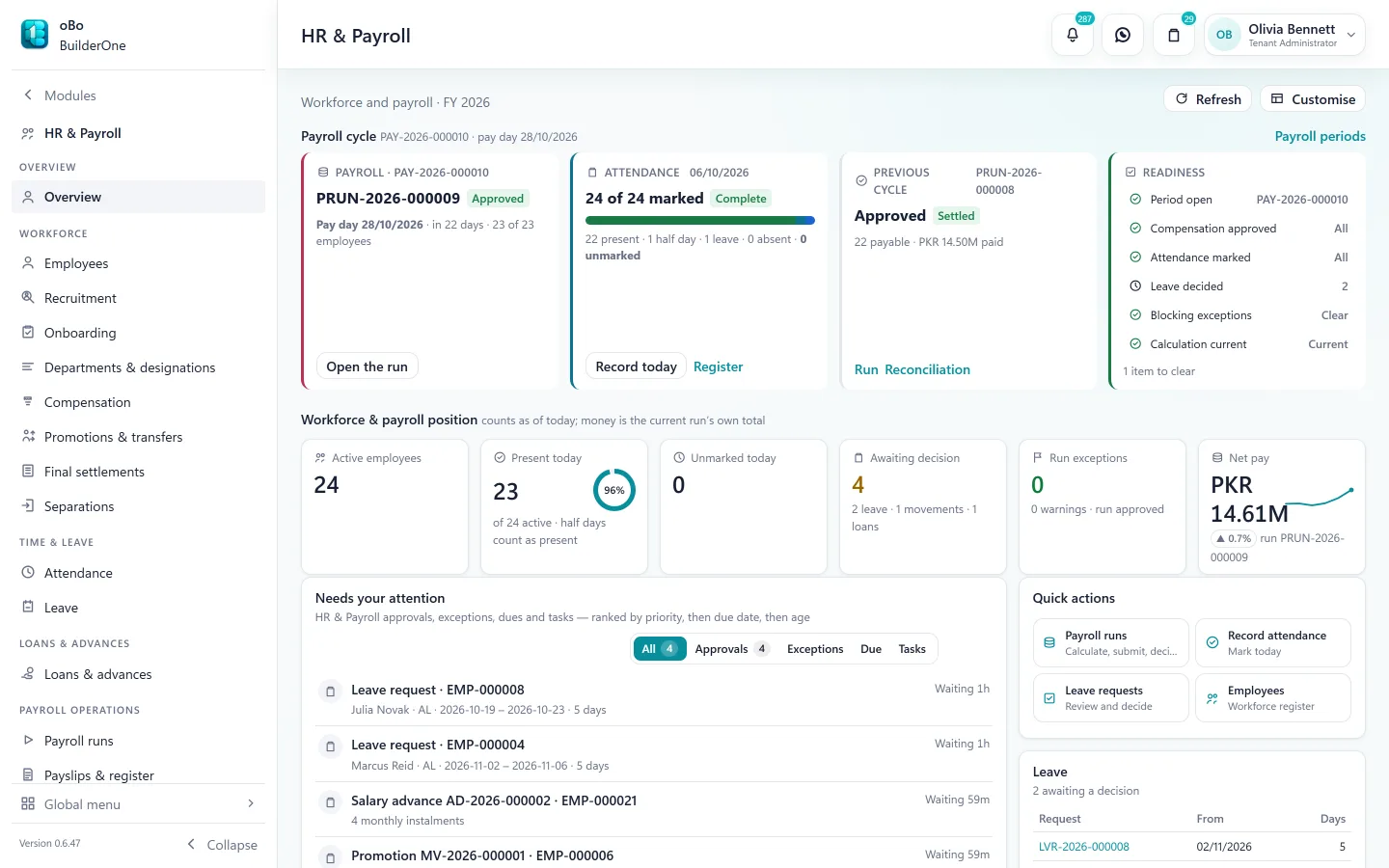Click the Final settlements sidebar icon

28,472
